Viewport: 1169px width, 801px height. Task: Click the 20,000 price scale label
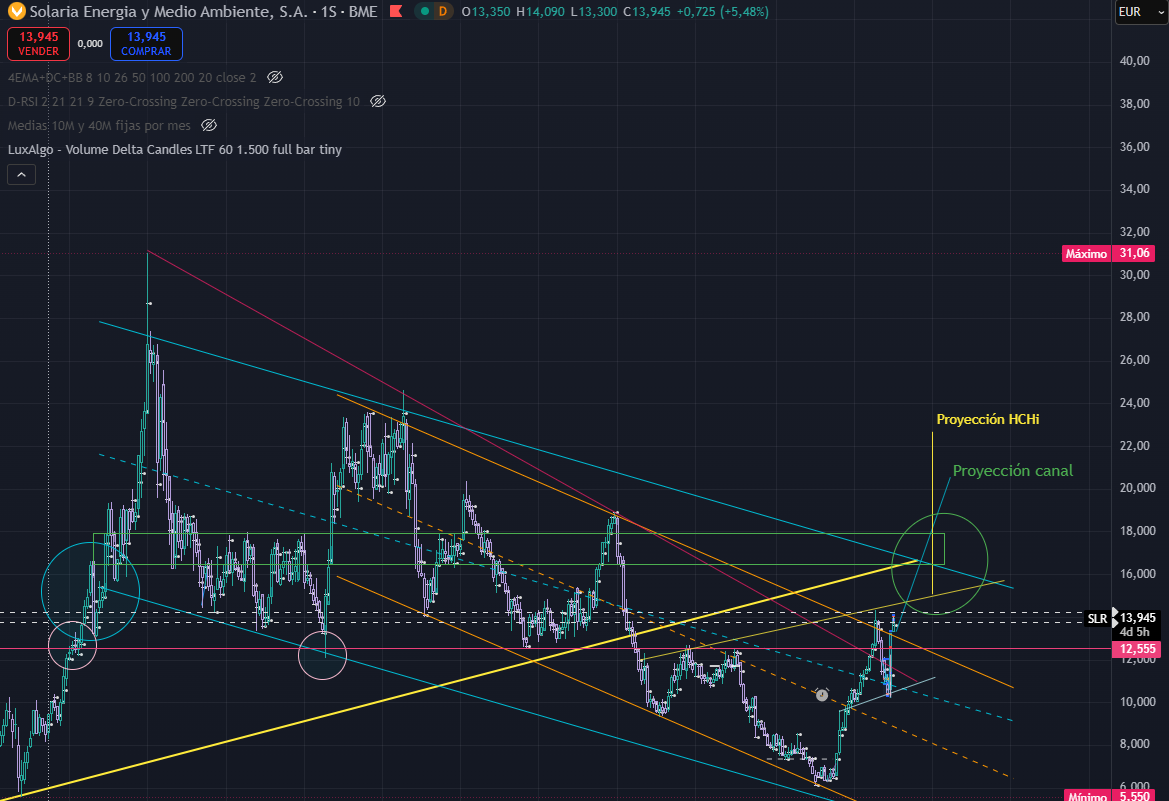pos(1137,488)
